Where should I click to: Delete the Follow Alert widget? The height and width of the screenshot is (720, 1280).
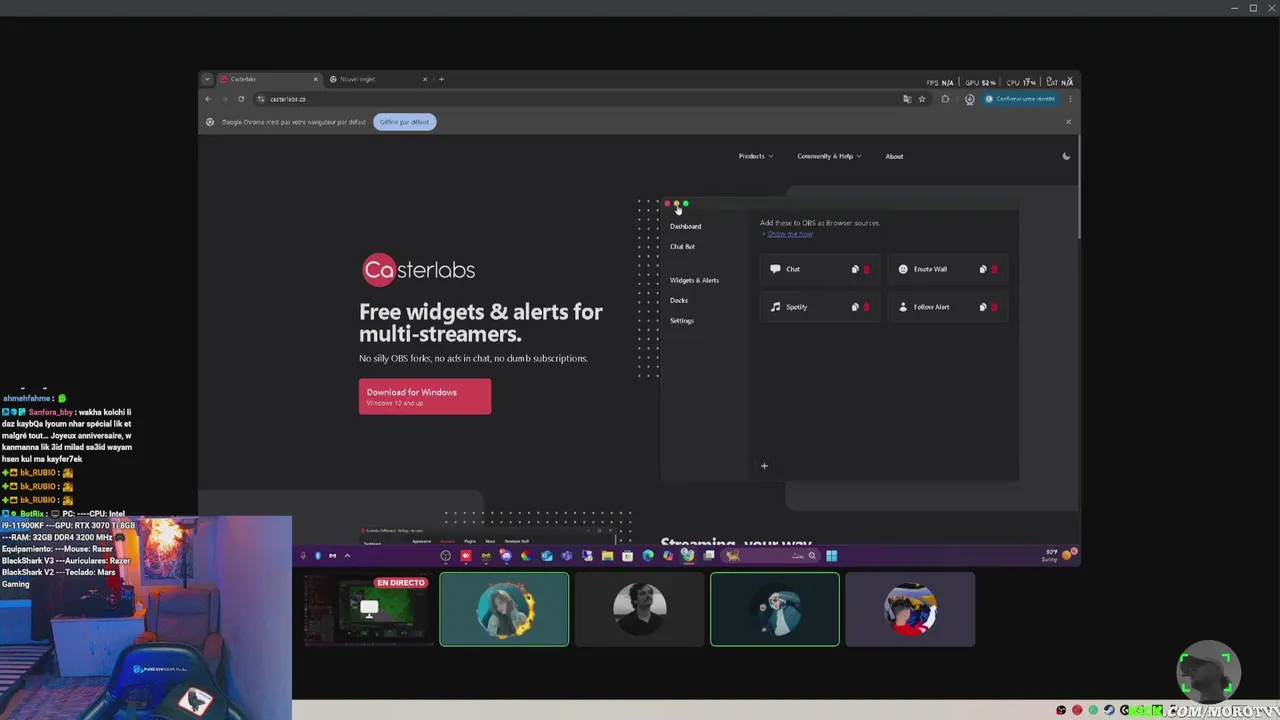click(x=995, y=307)
